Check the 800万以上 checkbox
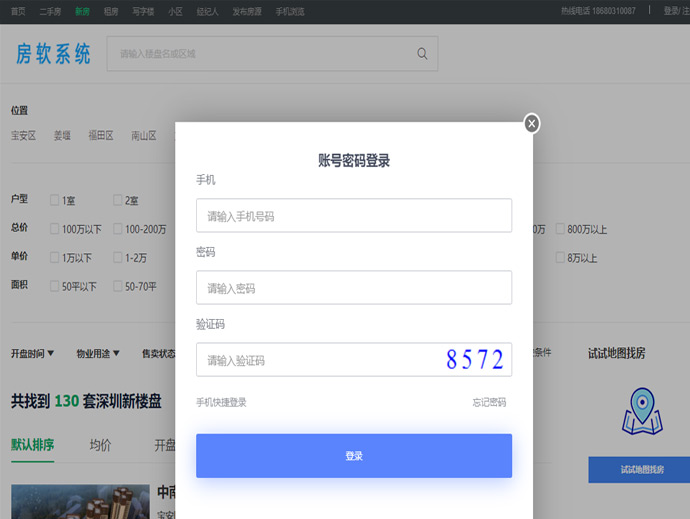This screenshot has height=519, width=690. click(560, 229)
